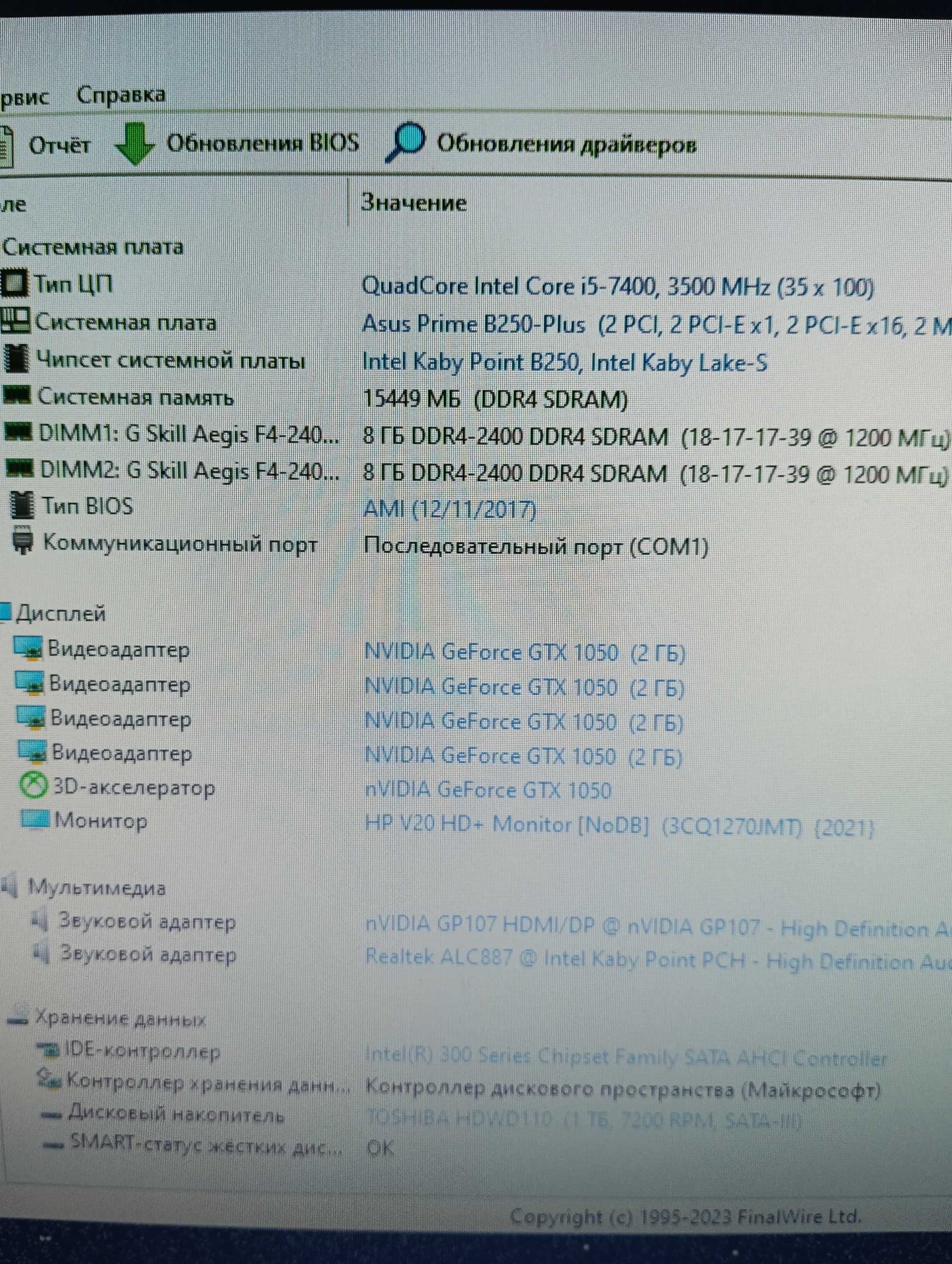Click the Хранение данных drive icon
Viewport: 952px width, 1264px height.
click(x=18, y=1017)
